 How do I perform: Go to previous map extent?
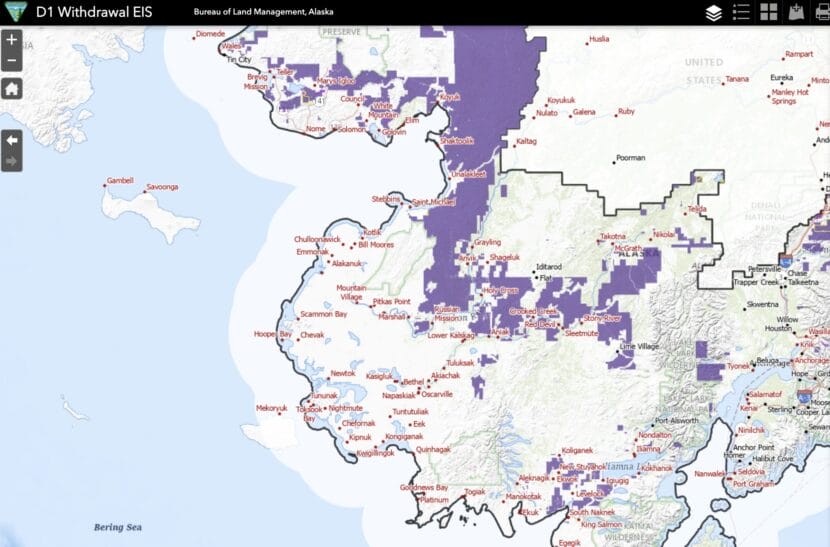[x=12, y=140]
